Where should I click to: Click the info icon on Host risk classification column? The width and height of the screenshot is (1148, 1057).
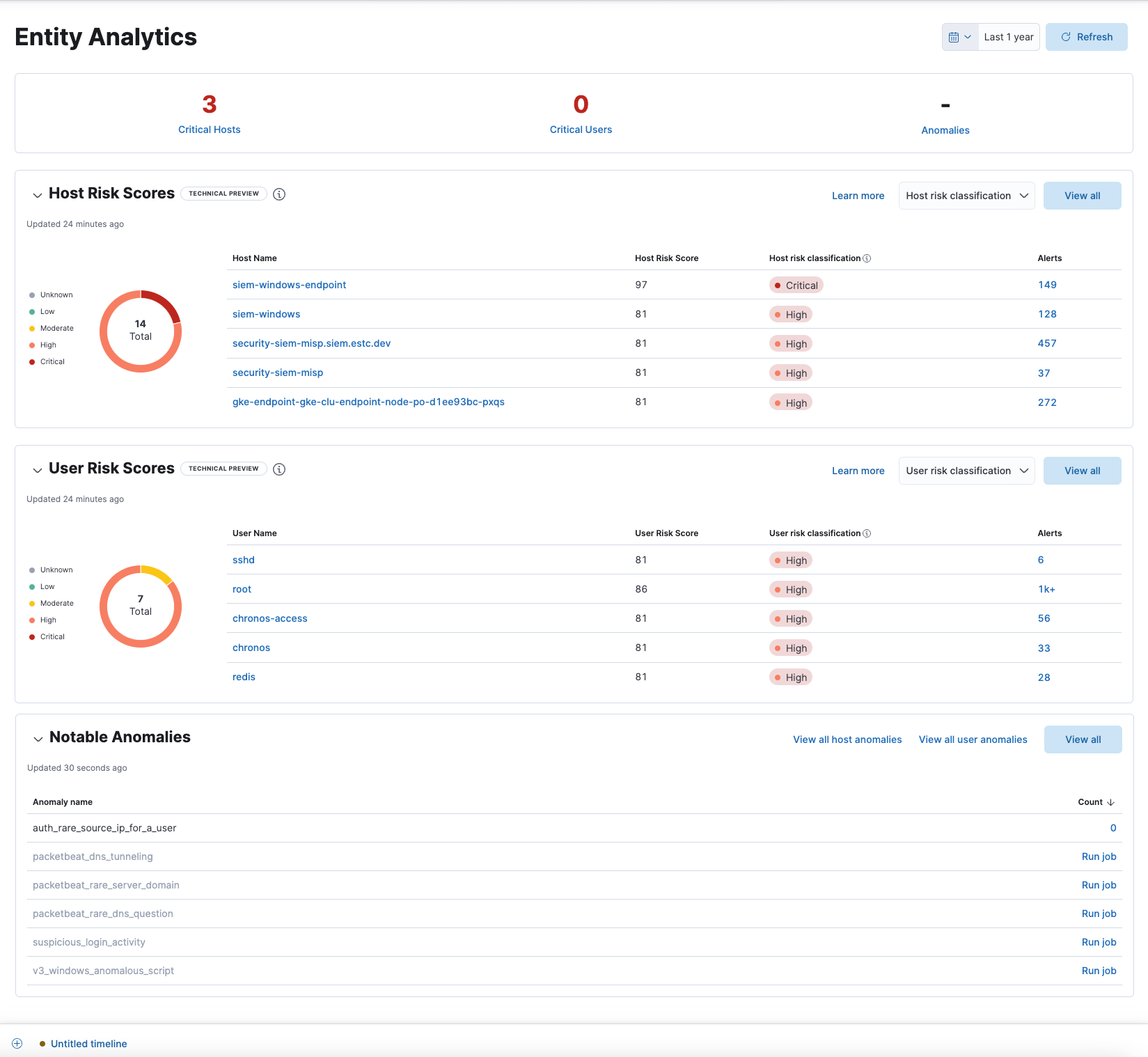867,258
